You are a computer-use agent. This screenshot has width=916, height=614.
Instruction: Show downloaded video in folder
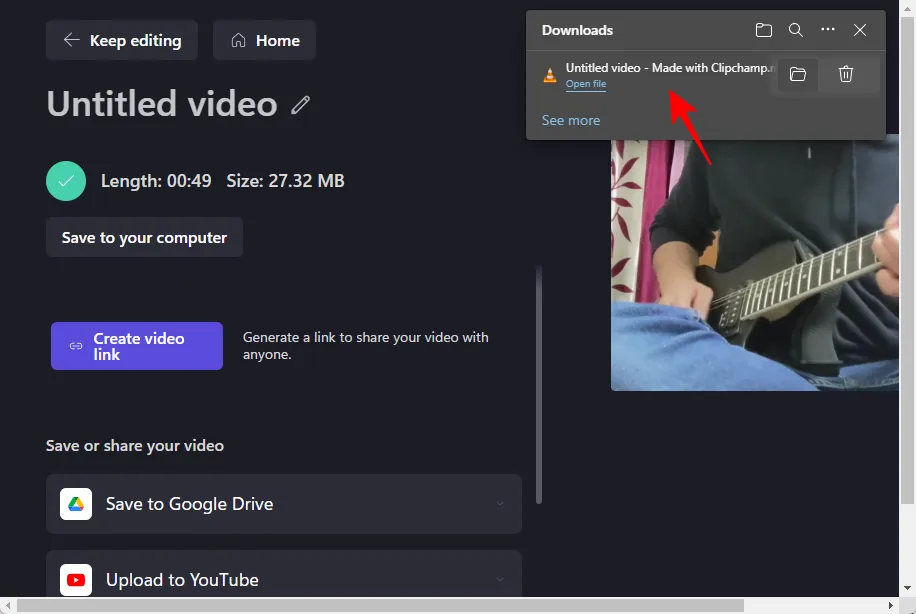(797, 75)
